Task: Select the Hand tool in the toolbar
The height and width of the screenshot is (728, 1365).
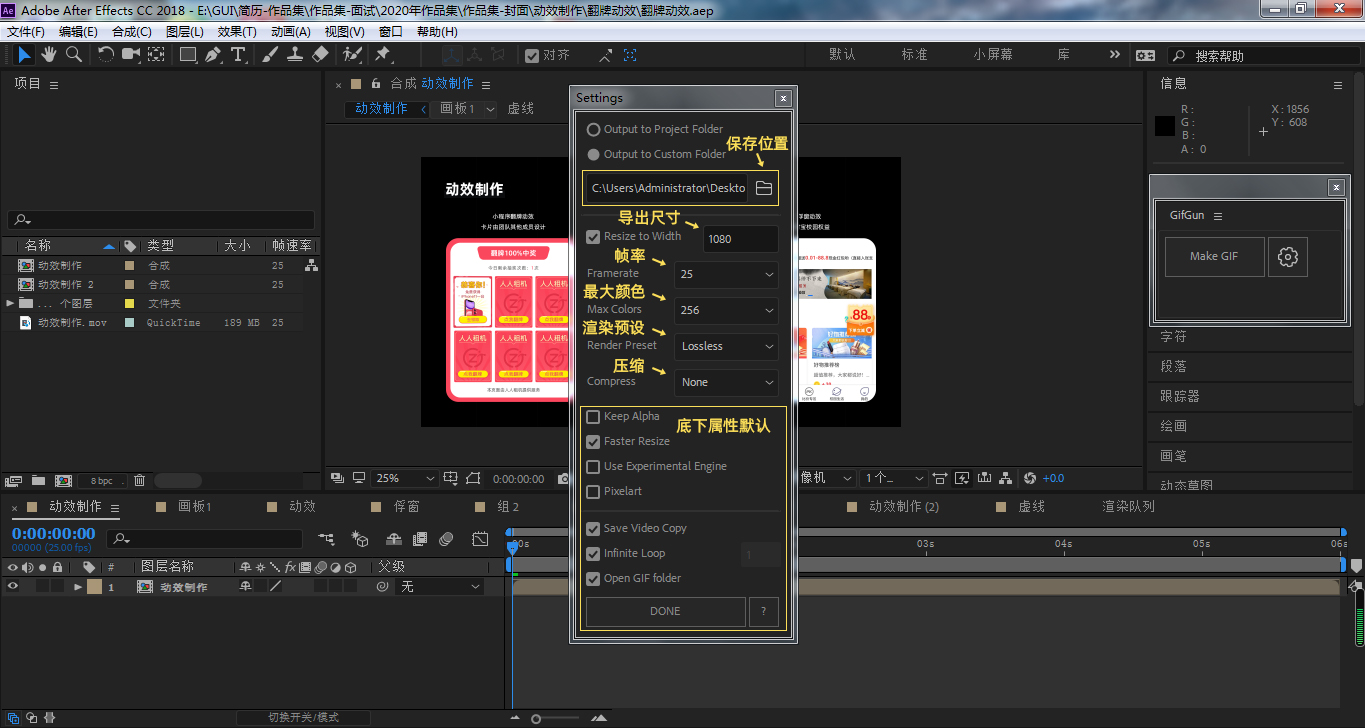Action: 48,54
